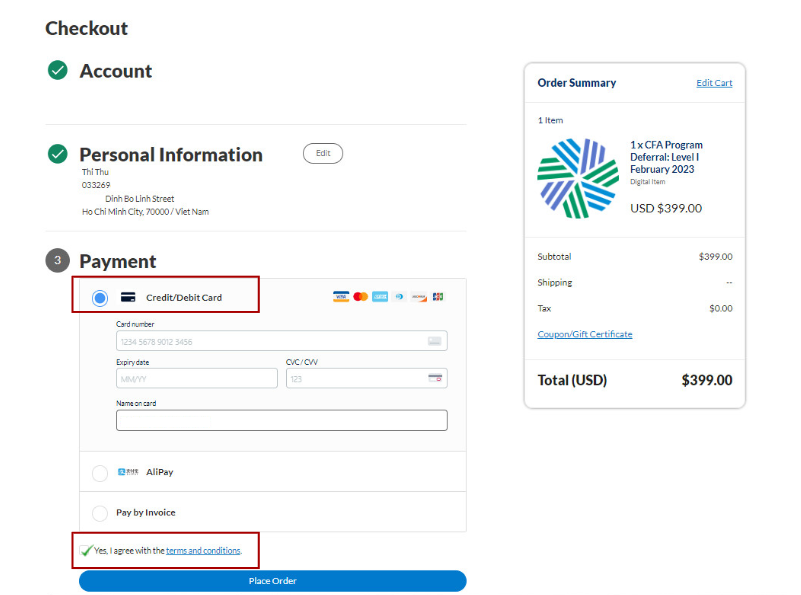Image resolution: width=801 pixels, height=595 pixels.
Task: Open the Edit Cart link
Action: tap(714, 83)
